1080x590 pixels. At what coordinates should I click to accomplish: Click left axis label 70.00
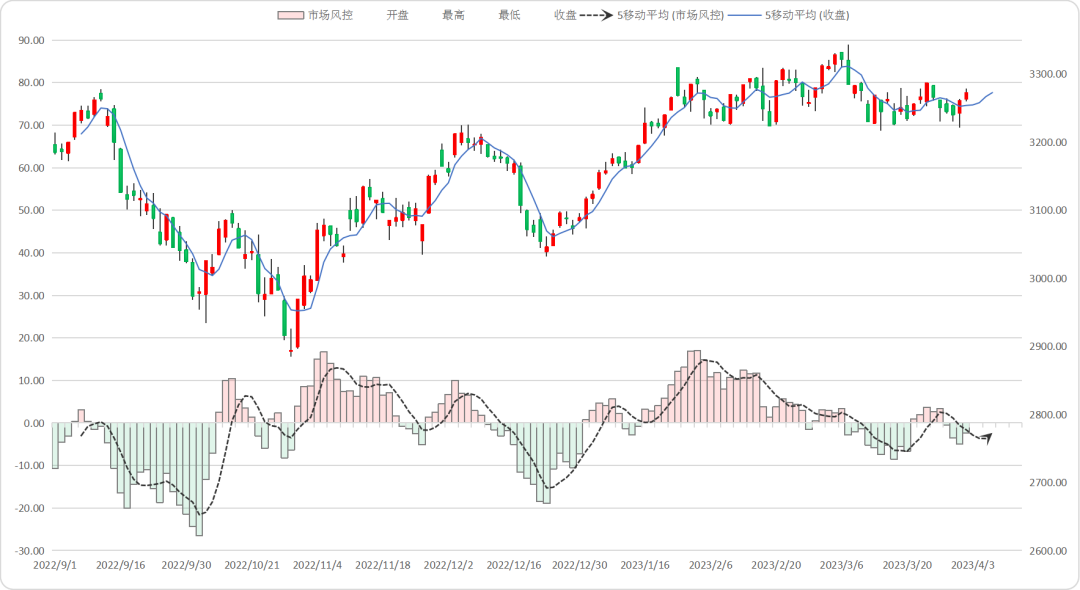31,125
